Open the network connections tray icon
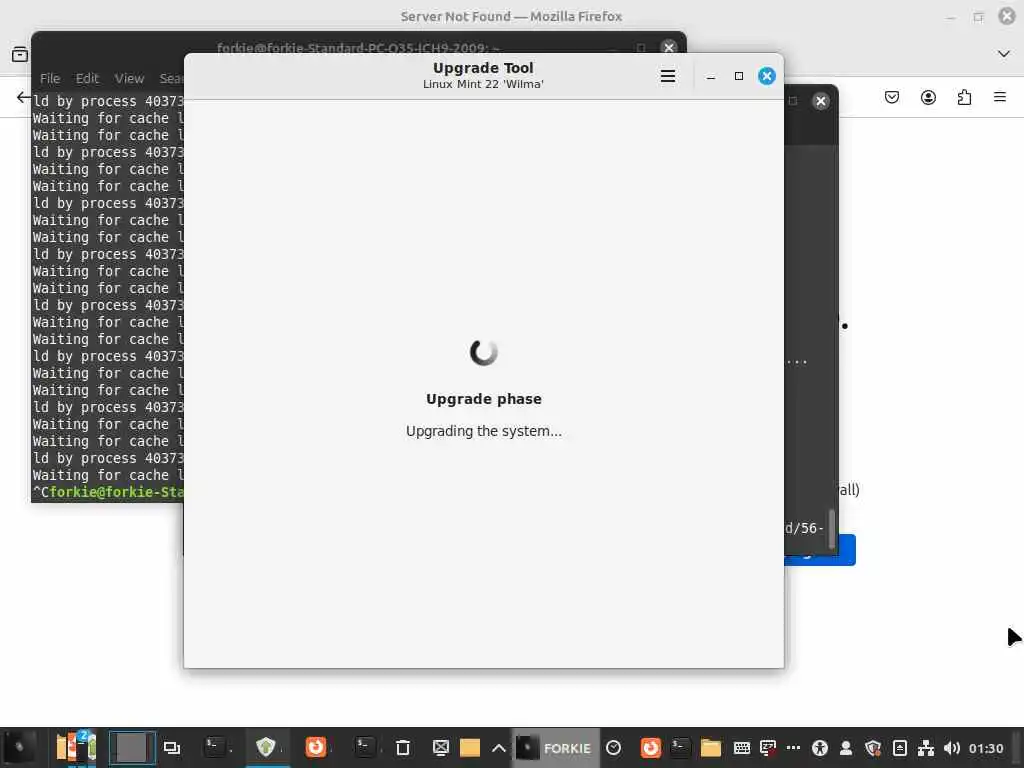The height and width of the screenshot is (768, 1024). [x=925, y=748]
